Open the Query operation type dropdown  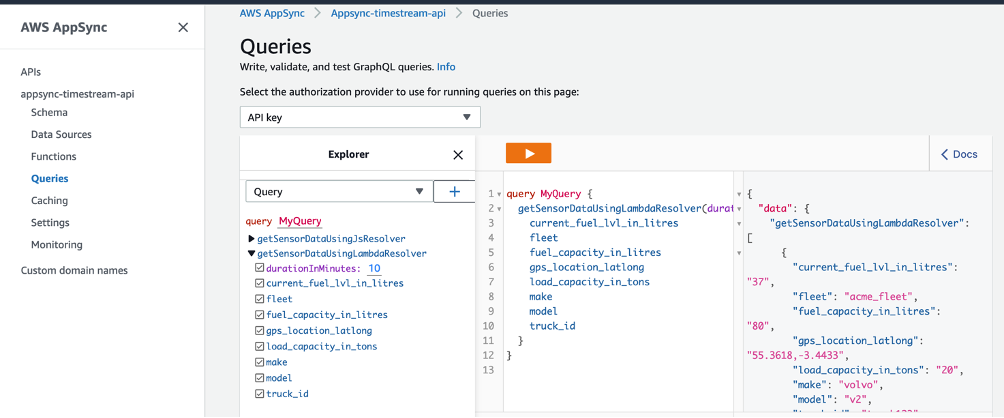tap(339, 191)
